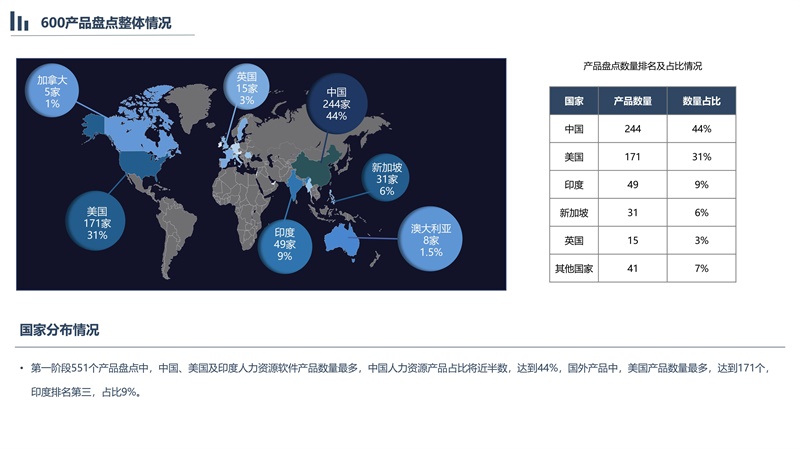Select the 31% cell in the 美国 row
Image resolution: width=800 pixels, height=449 pixels.
pyautogui.click(x=701, y=157)
